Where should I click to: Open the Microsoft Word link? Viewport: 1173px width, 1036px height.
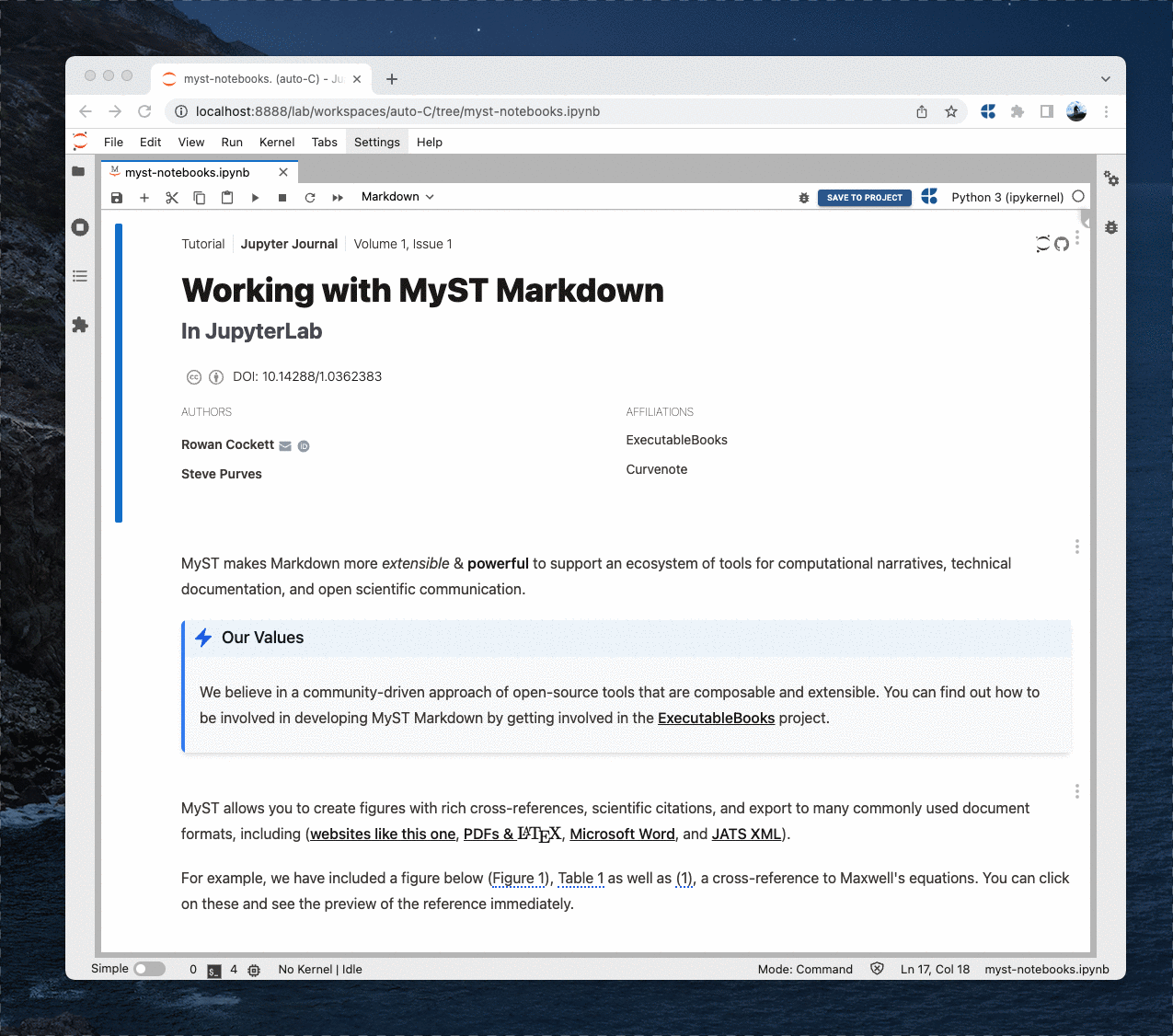[622, 834]
